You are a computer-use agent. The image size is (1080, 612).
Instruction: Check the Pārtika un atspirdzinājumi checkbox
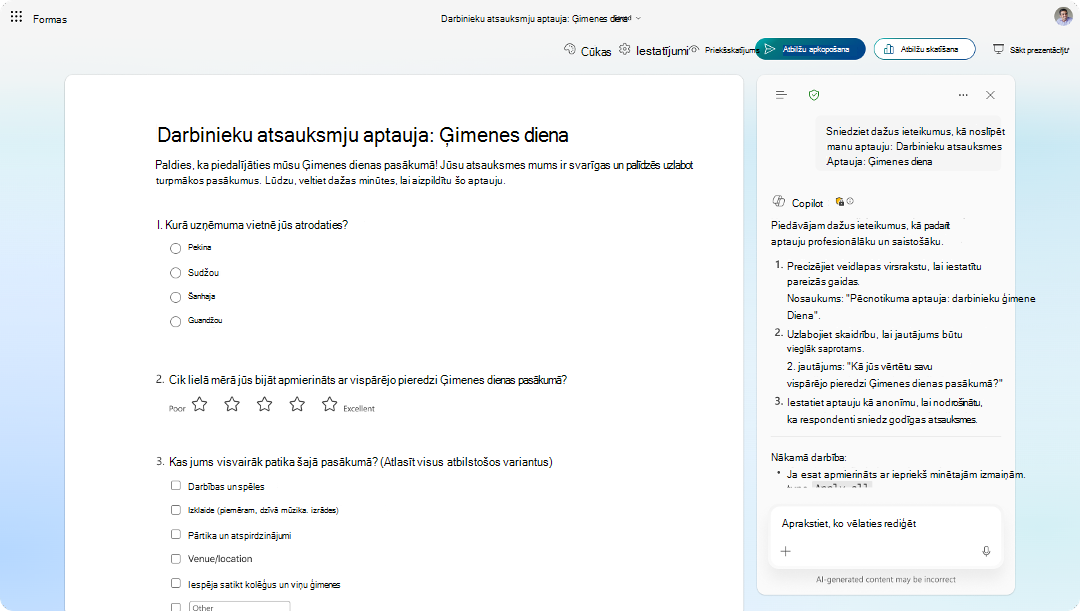coord(176,534)
